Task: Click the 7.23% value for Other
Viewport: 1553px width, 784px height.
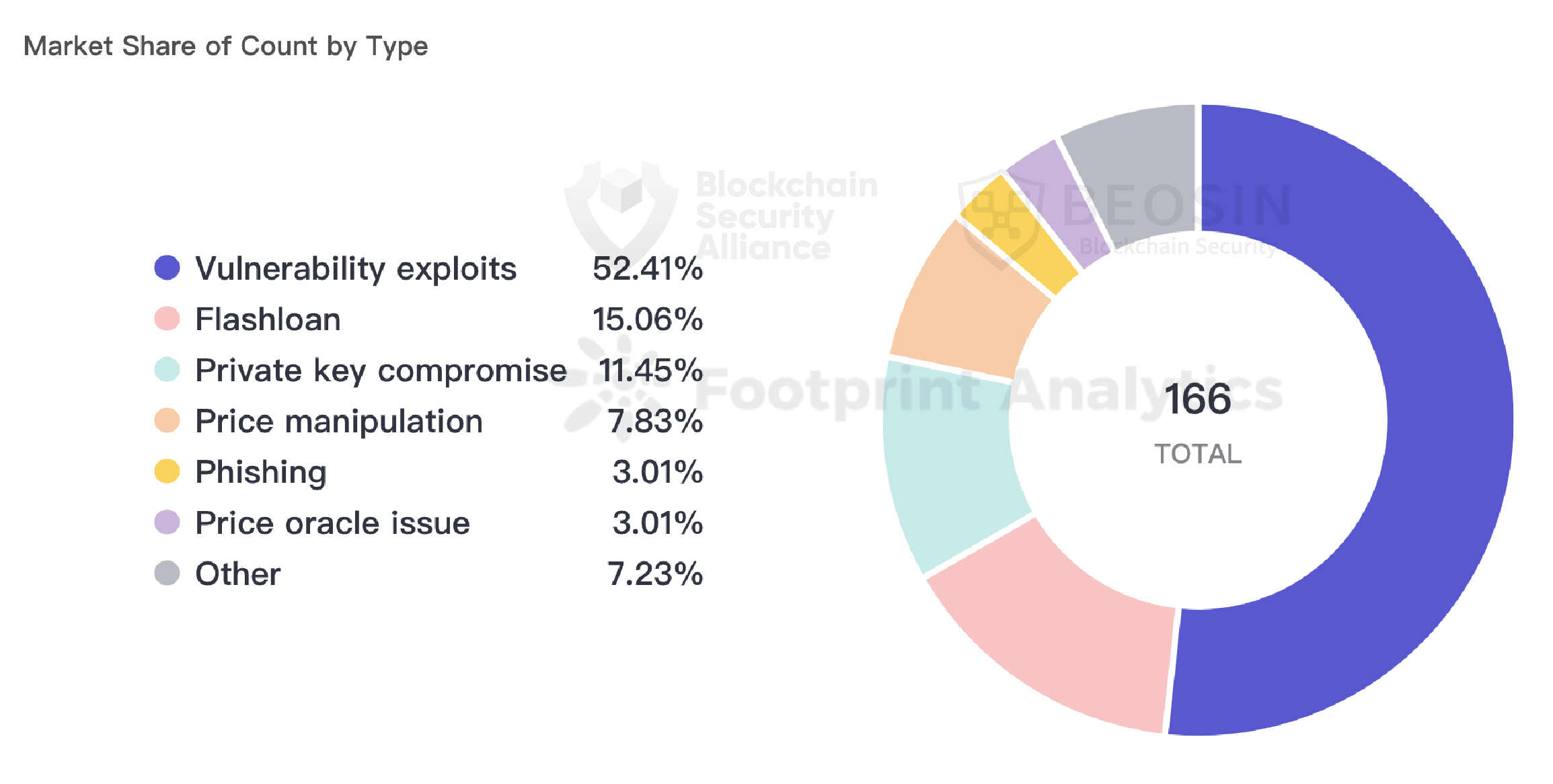Action: tap(654, 574)
